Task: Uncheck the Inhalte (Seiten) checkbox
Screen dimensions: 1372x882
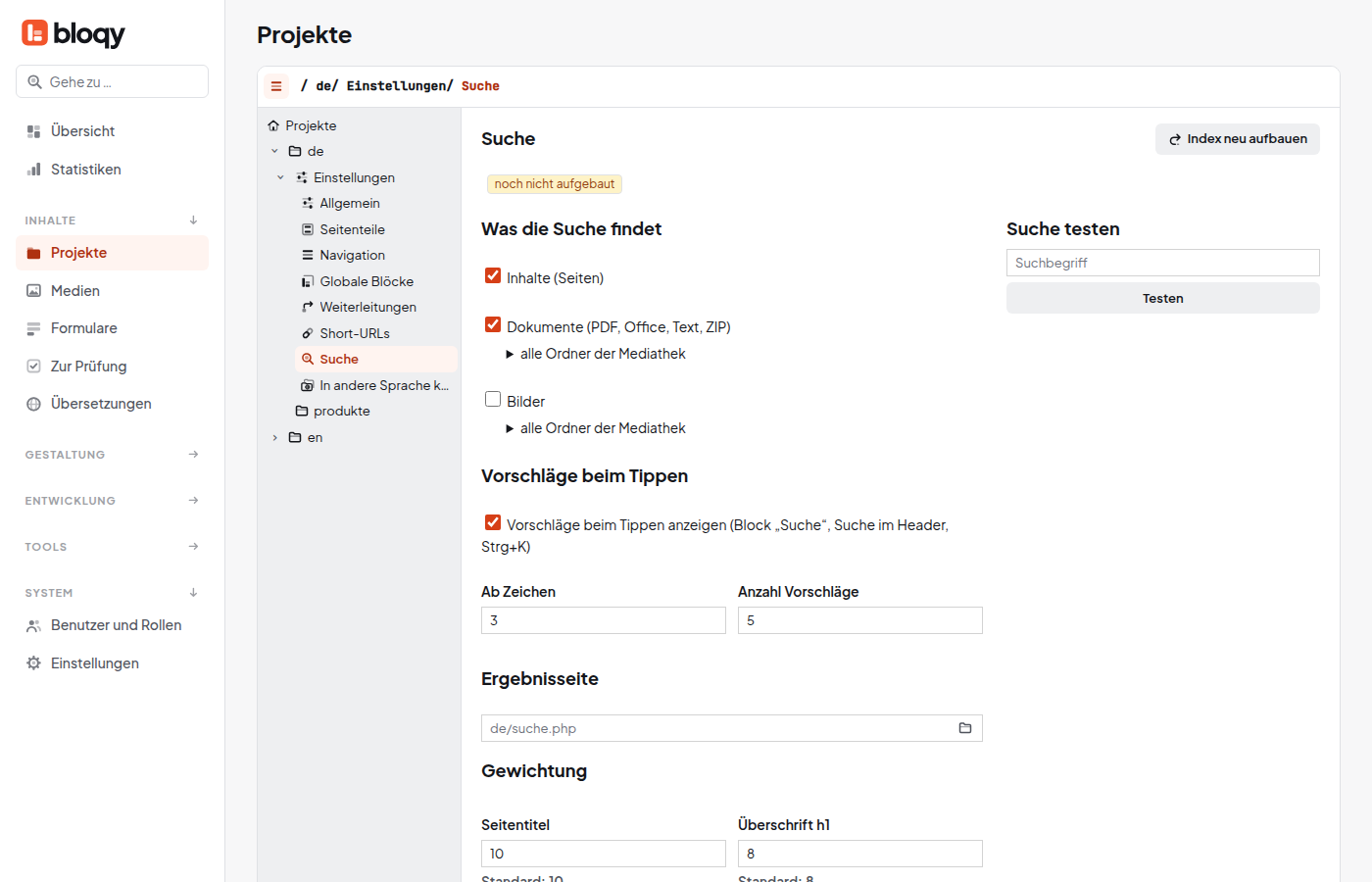Action: (493, 275)
